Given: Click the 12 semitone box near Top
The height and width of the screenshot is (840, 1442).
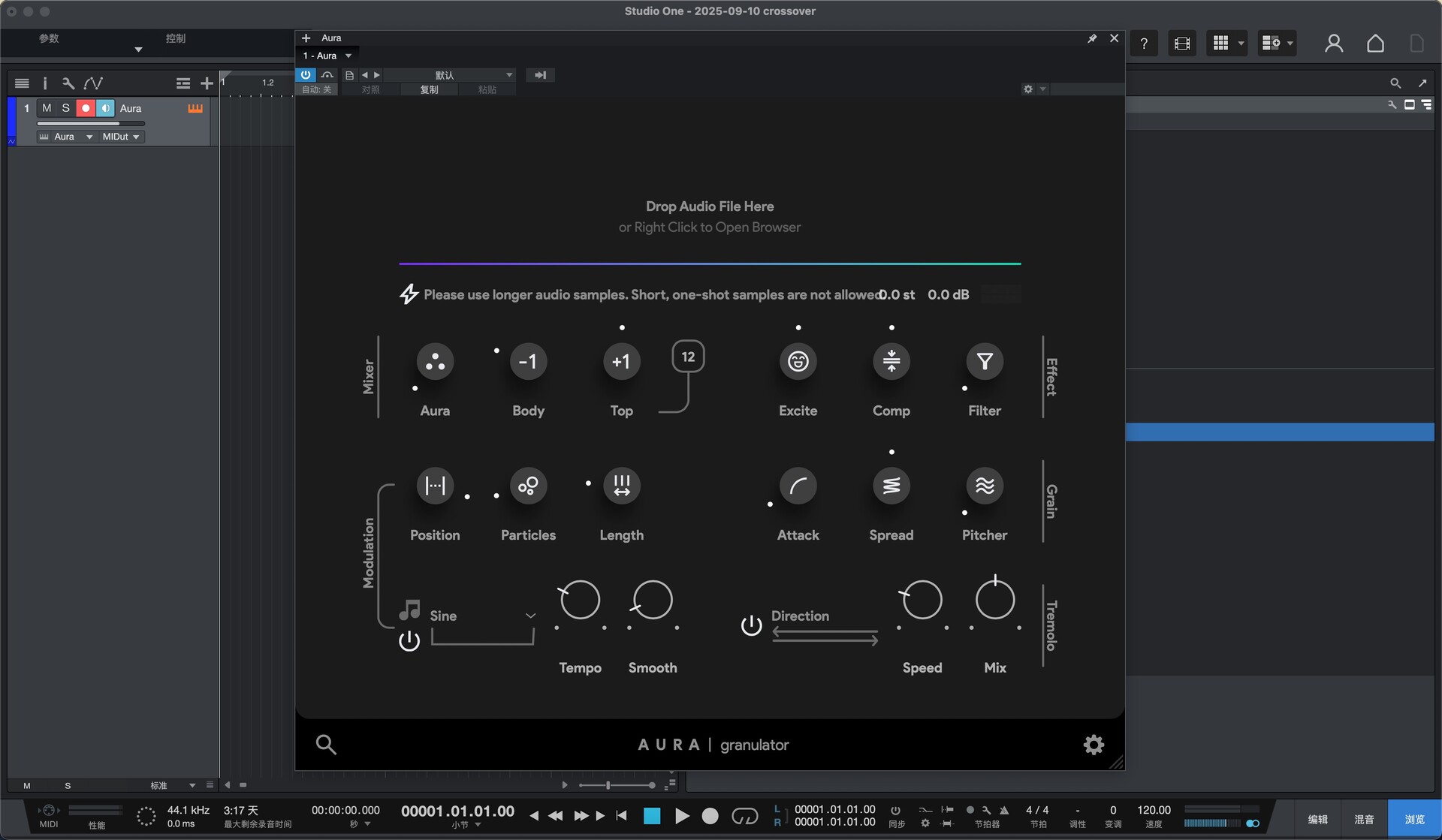Looking at the screenshot, I should (688, 357).
